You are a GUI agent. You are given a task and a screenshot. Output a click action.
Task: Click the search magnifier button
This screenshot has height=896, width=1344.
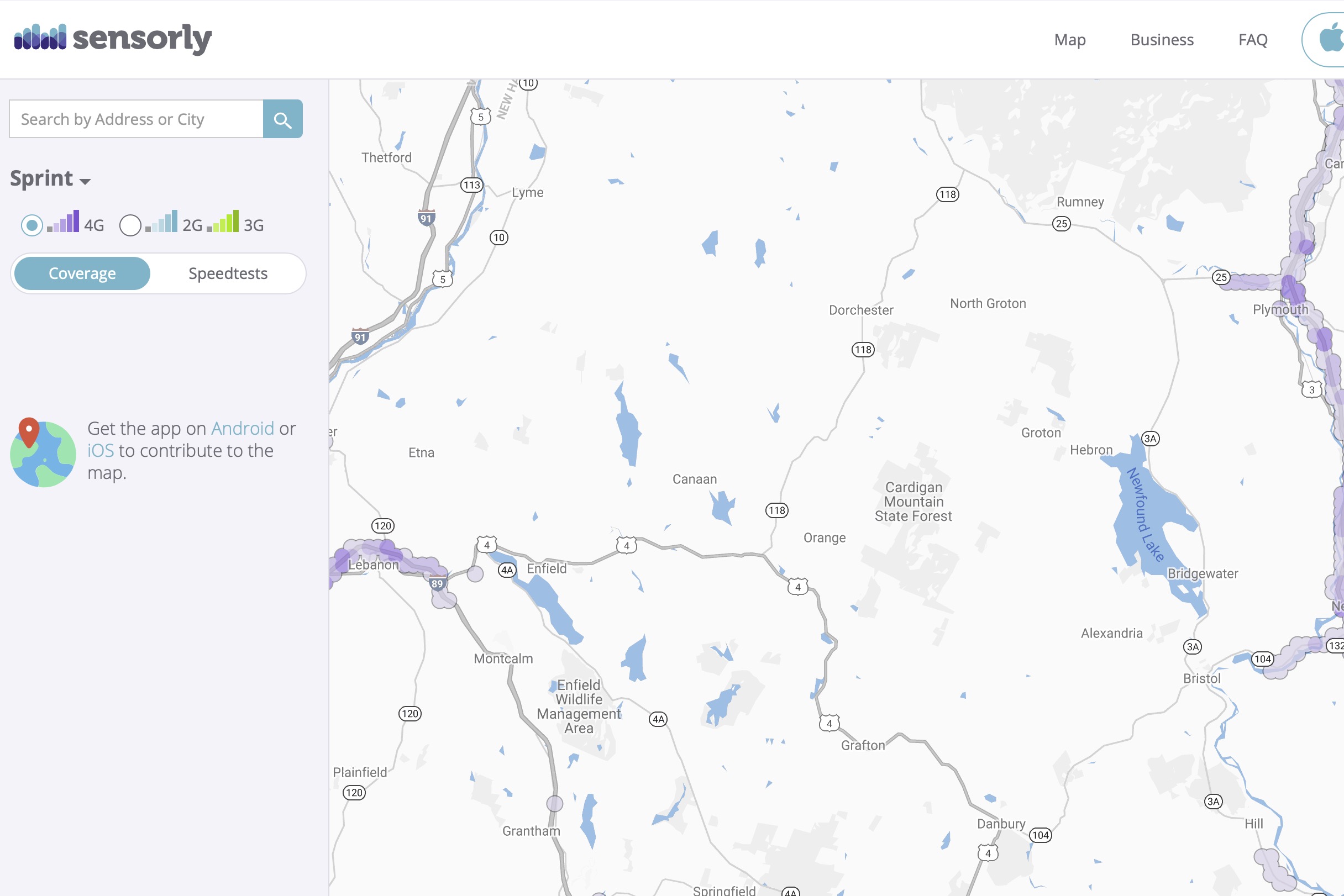coord(282,119)
